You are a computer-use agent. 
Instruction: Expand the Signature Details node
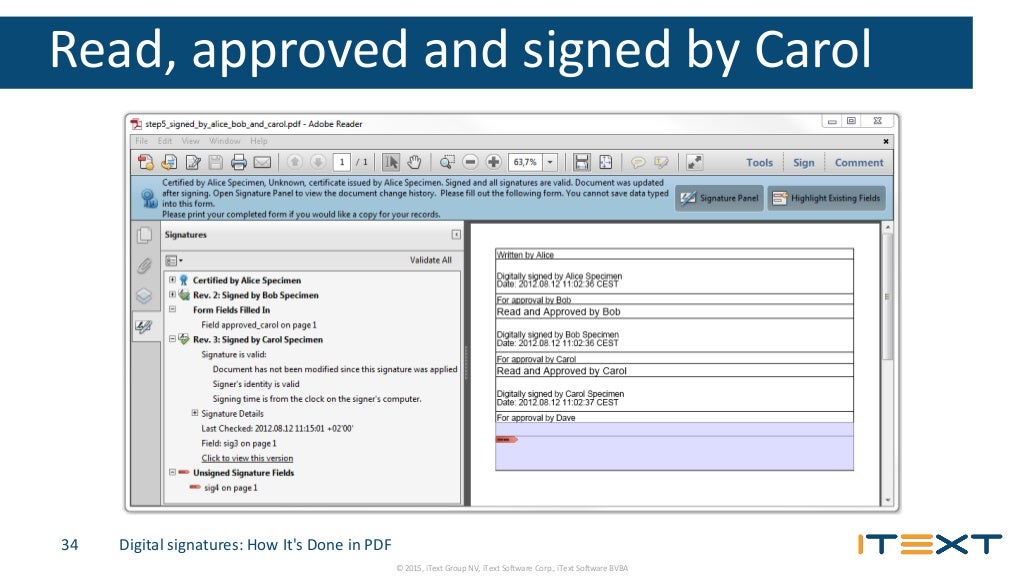pos(195,413)
